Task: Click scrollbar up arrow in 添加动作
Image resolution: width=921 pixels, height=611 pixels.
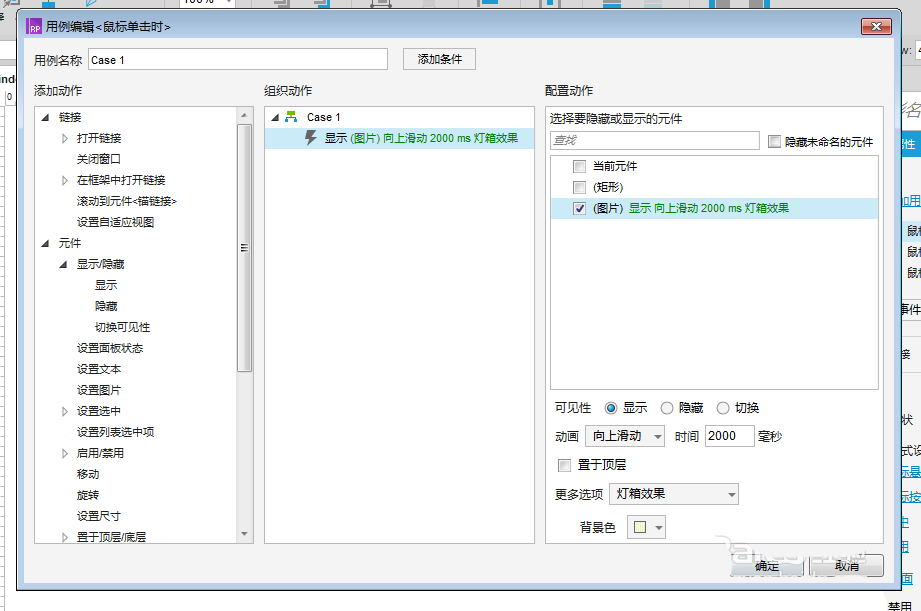Action: pos(244,115)
